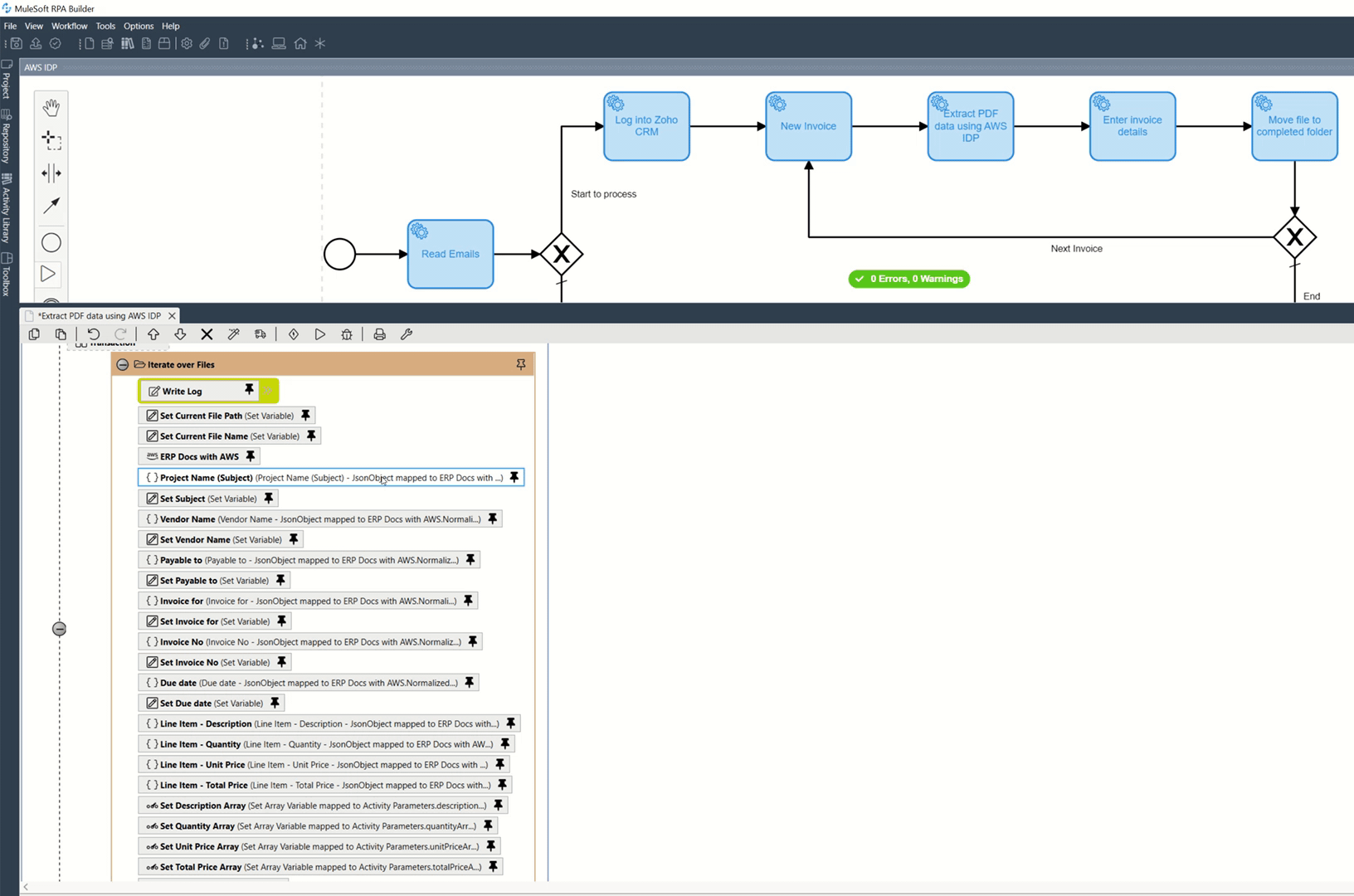
Task: Toggle the pin on Set Vendor Name step
Action: tap(294, 538)
